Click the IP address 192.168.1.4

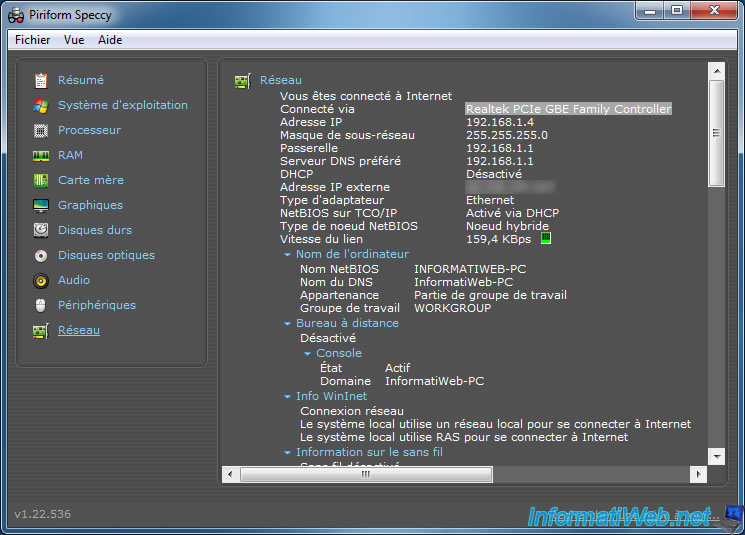coord(500,122)
